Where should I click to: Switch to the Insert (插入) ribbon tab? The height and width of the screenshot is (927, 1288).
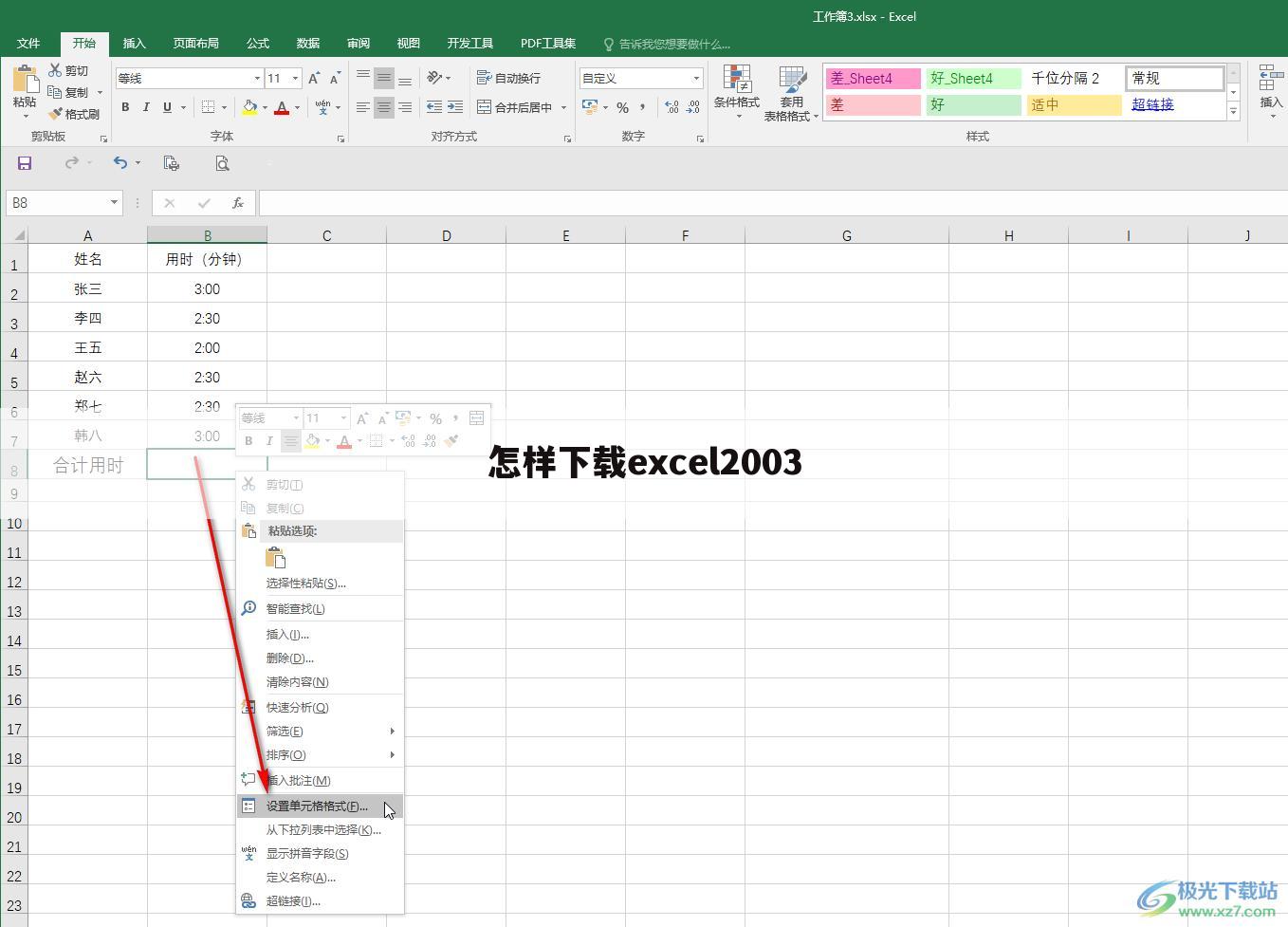point(135,44)
